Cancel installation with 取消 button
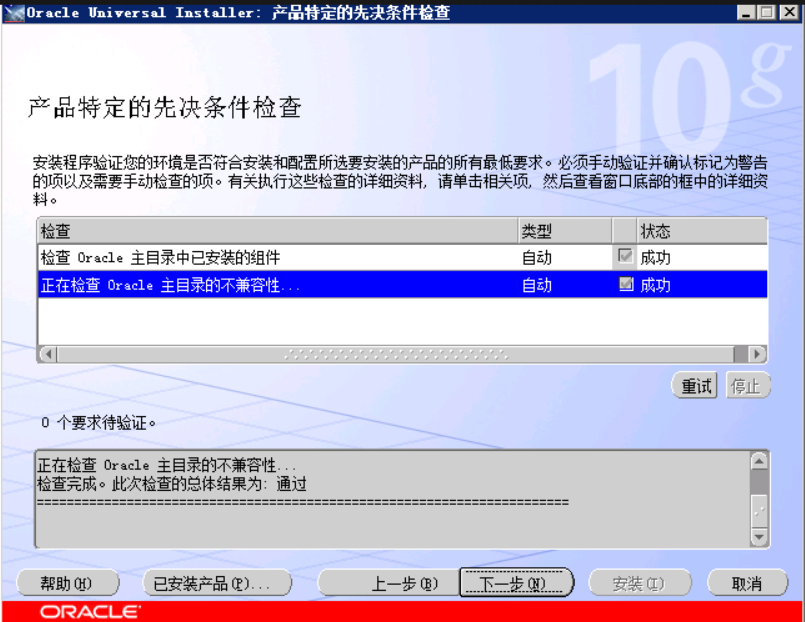 click(x=748, y=583)
